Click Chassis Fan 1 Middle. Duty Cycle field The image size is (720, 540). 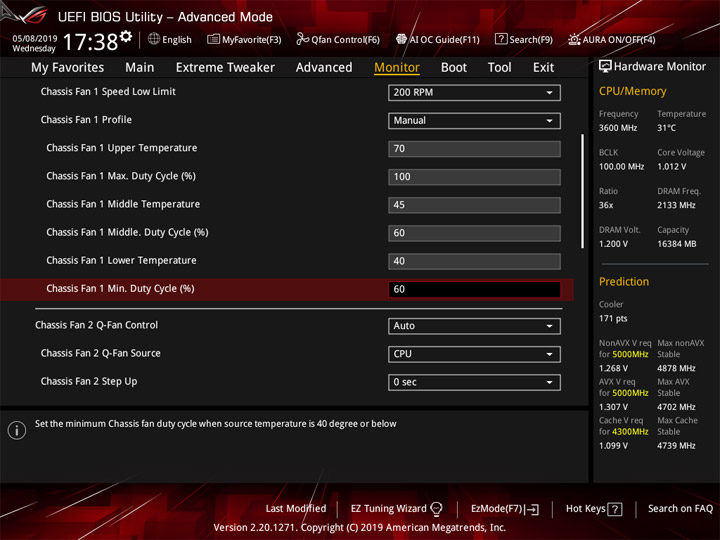pos(474,233)
